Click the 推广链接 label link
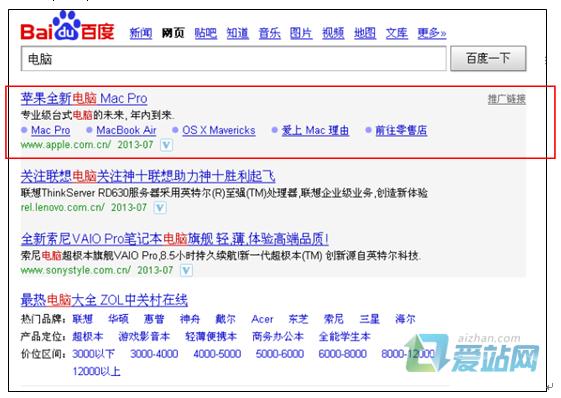 [507, 99]
